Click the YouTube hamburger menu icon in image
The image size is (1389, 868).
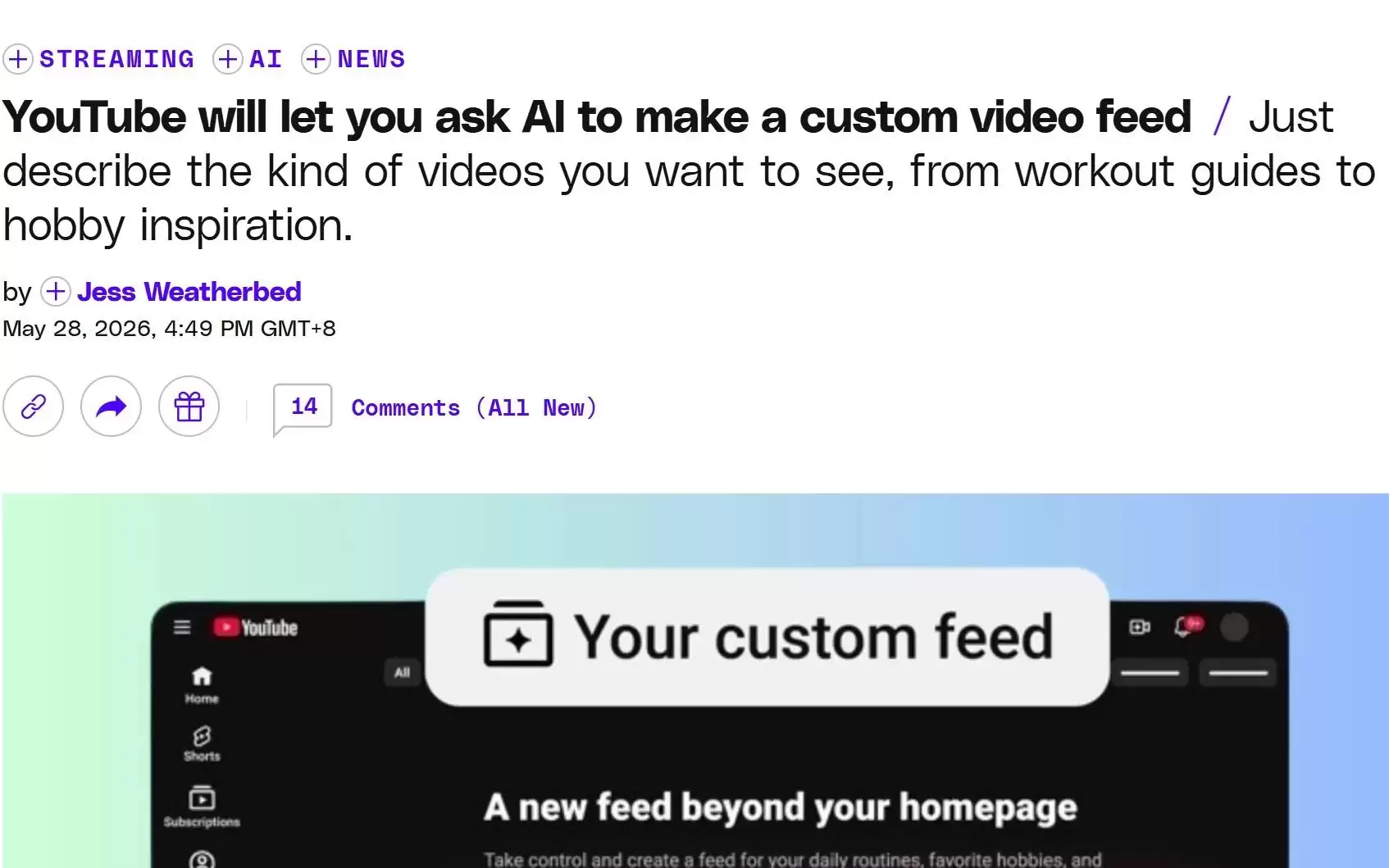[182, 627]
